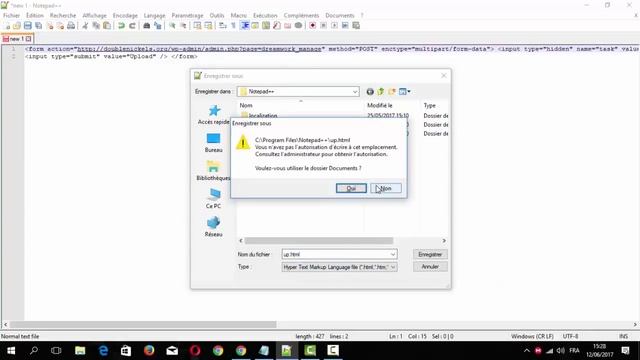Screen dimensions: 640x360
Task: Select Ce PC in the sidebar
Action: pos(213,199)
